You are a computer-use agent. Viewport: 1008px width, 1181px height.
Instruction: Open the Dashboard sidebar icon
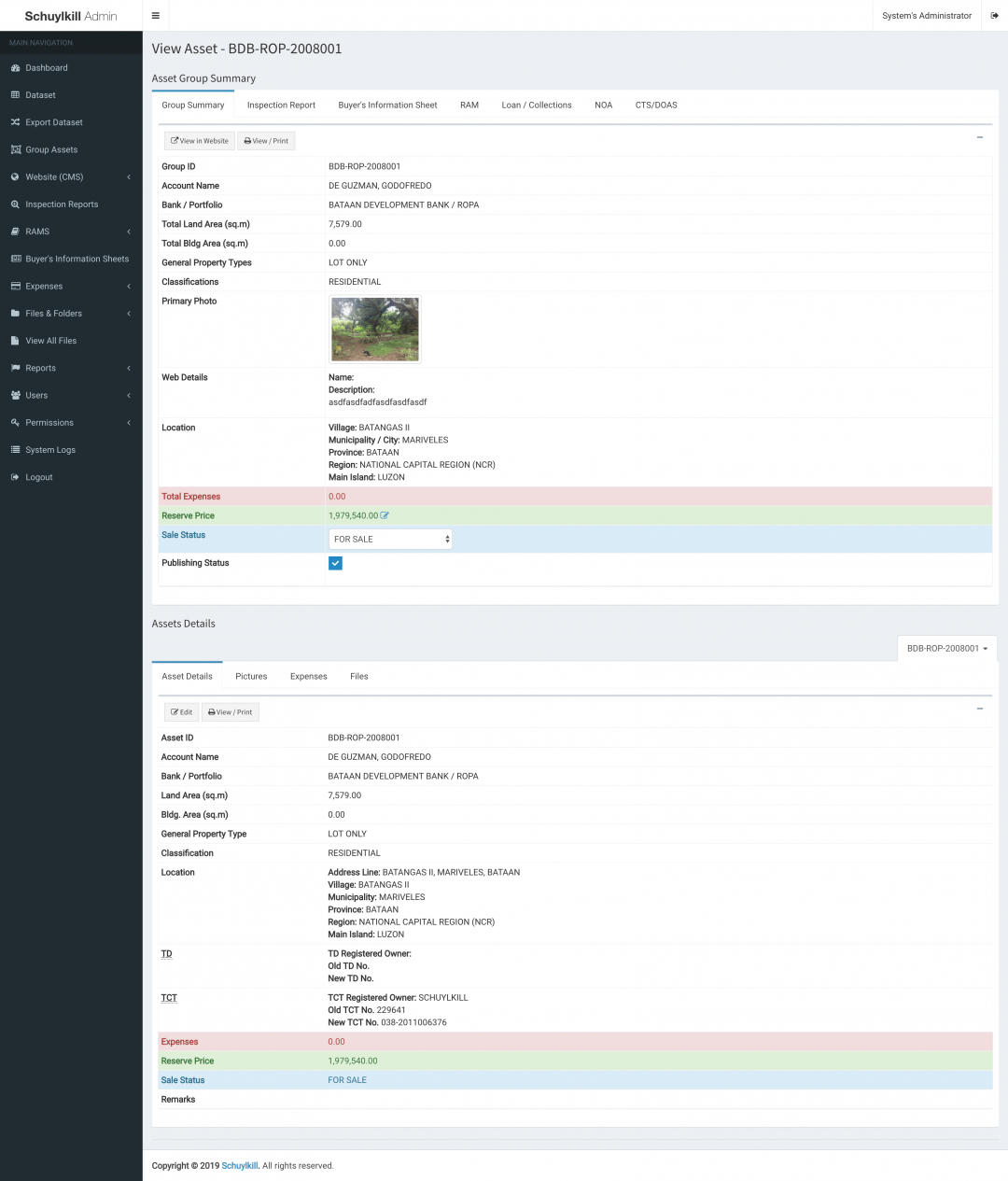click(15, 68)
